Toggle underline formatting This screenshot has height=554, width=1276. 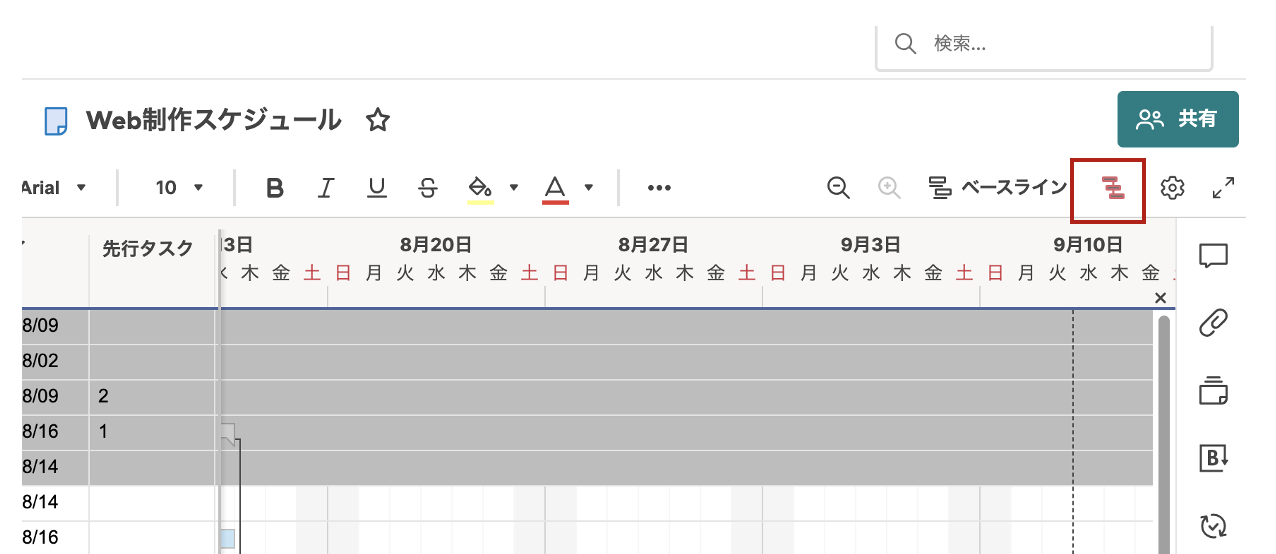(377, 187)
